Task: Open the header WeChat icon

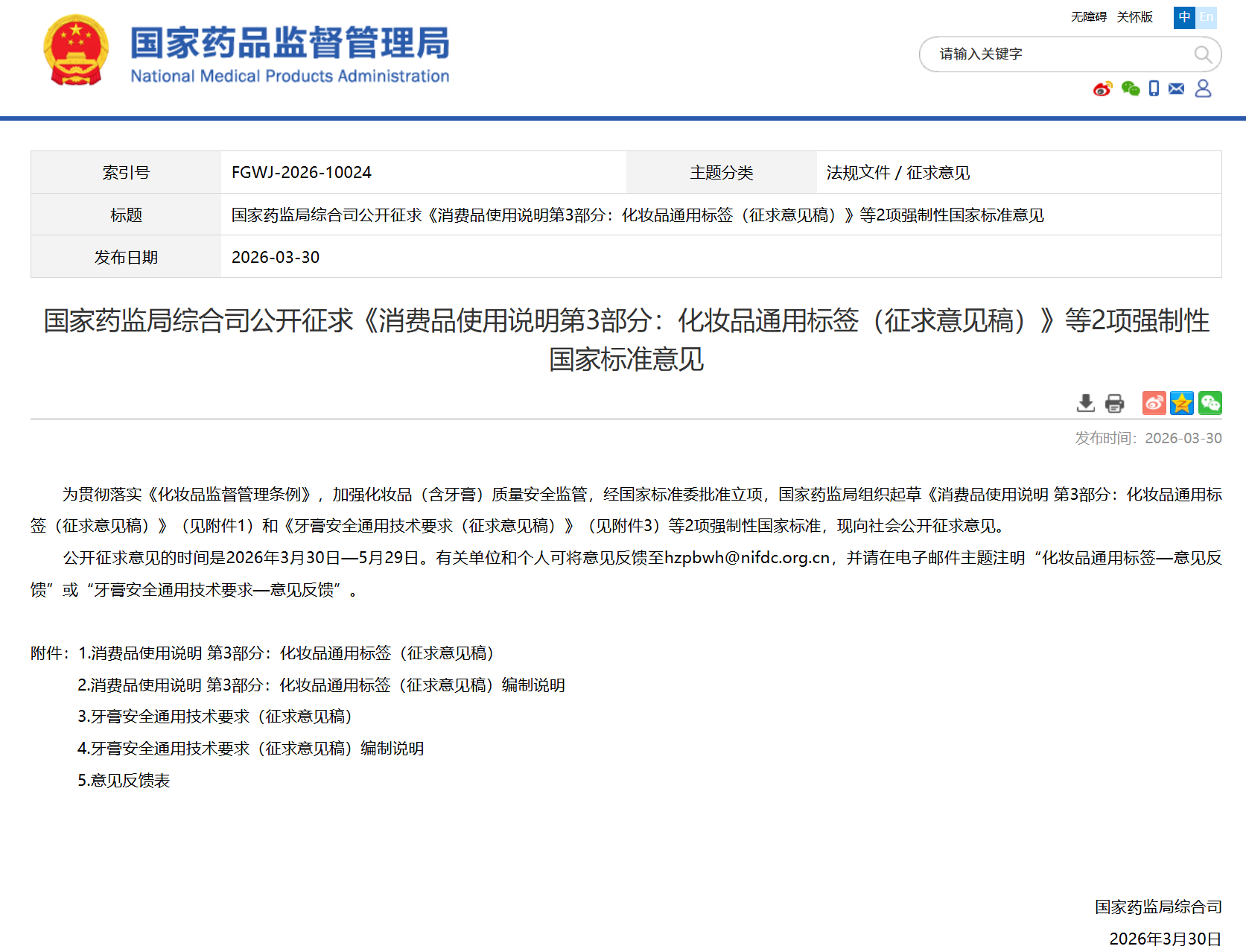Action: point(1131,89)
